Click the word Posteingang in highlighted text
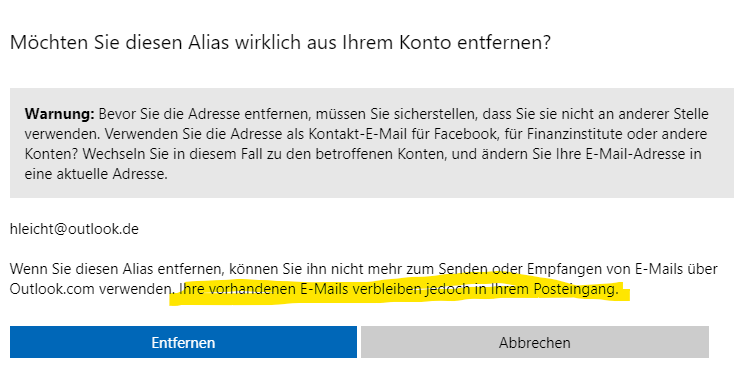Viewport: 746px width, 376px height. click(x=576, y=289)
